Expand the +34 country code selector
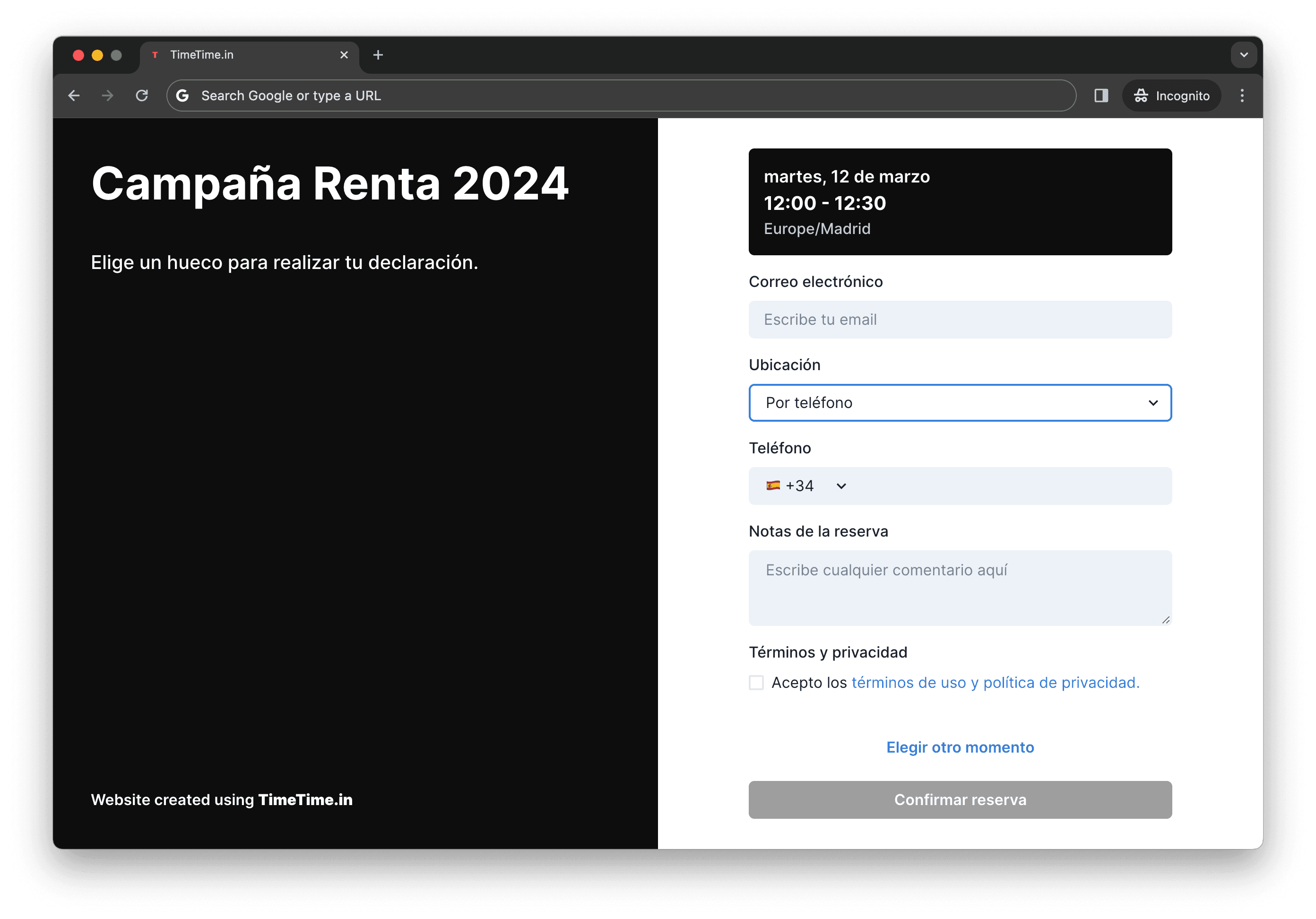 (806, 486)
